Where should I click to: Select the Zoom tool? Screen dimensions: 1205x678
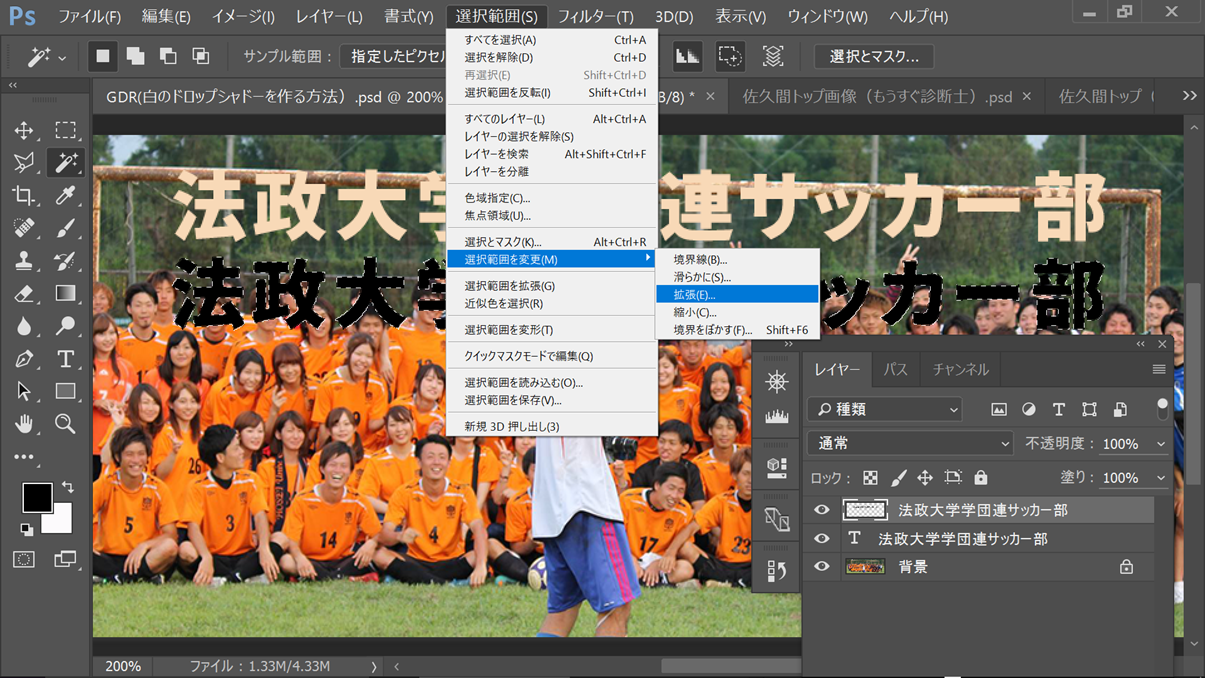pos(66,423)
